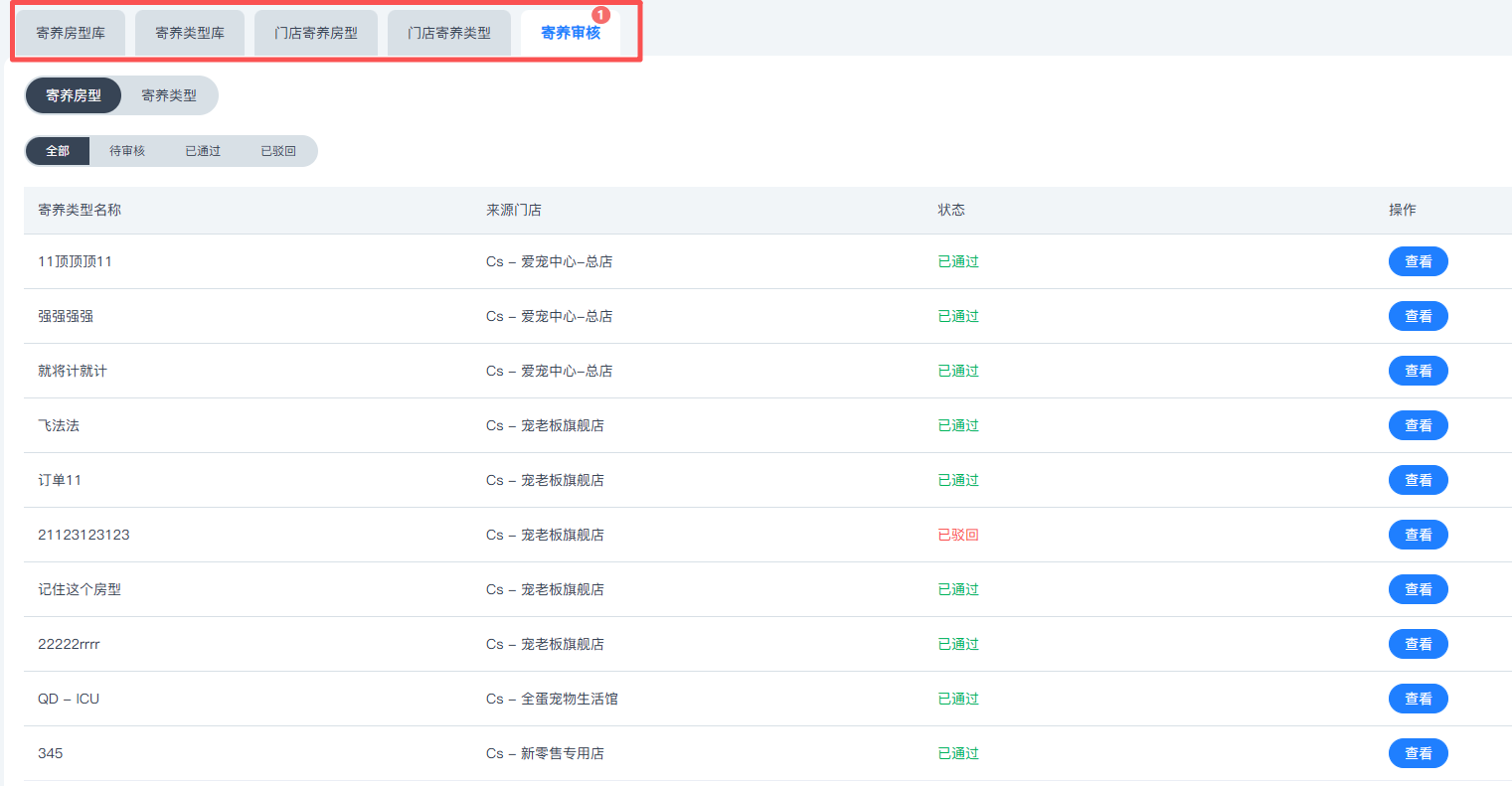Click 查看 for 记住这个房型 row

1418,589
